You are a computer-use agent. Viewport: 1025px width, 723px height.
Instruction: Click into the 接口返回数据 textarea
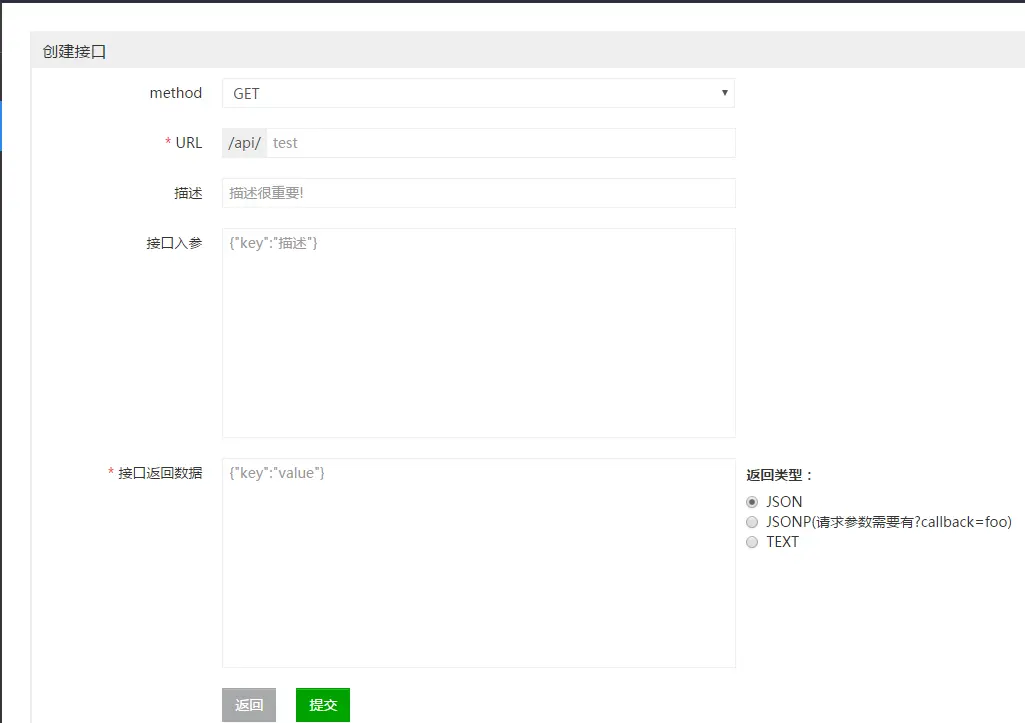(x=479, y=563)
